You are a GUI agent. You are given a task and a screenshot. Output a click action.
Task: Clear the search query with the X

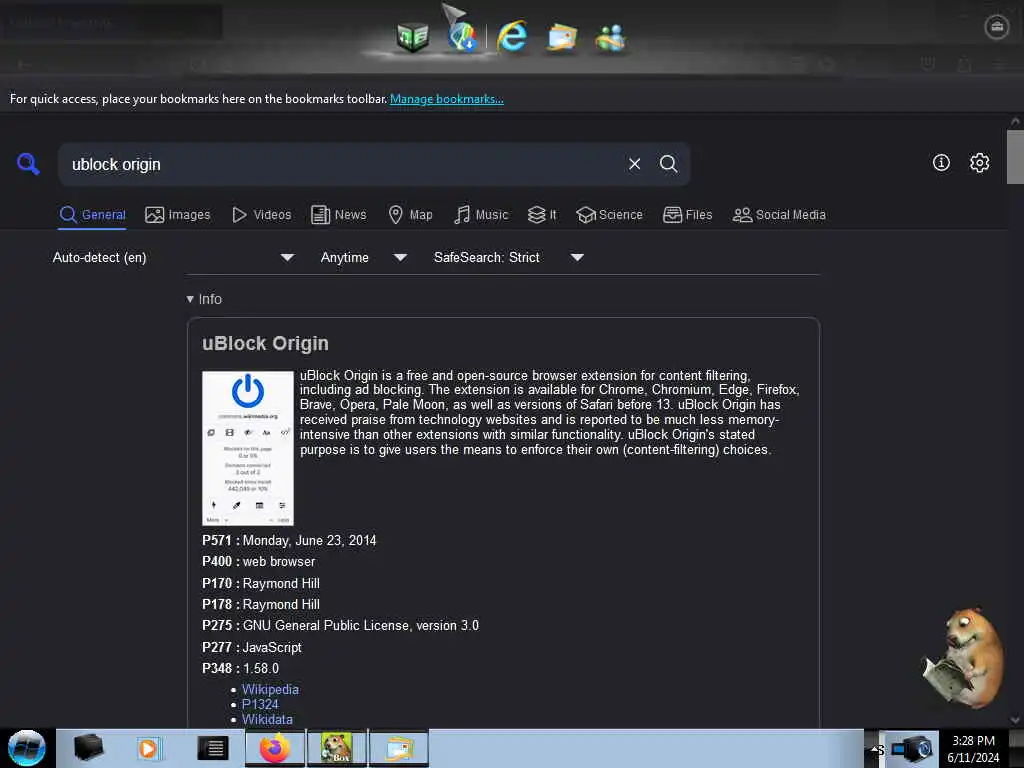[634, 164]
